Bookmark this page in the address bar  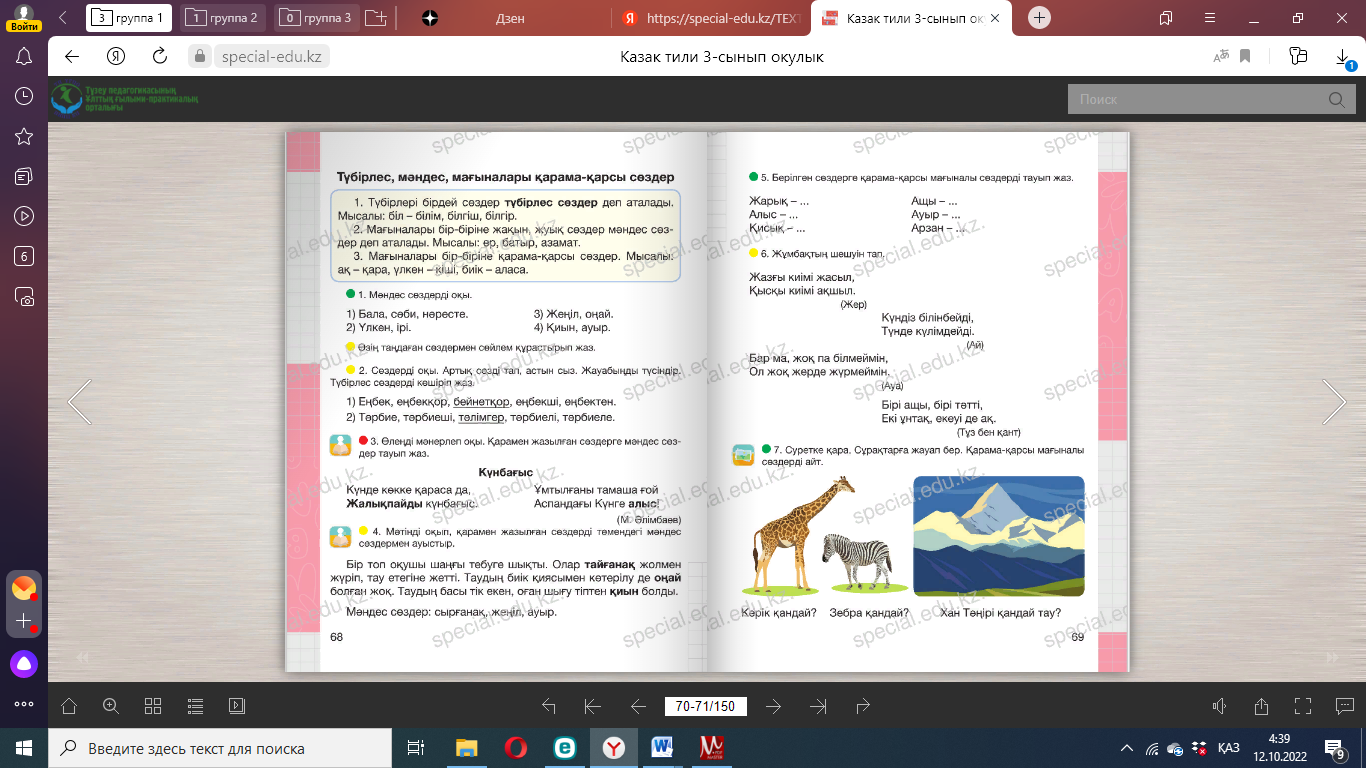point(1246,57)
